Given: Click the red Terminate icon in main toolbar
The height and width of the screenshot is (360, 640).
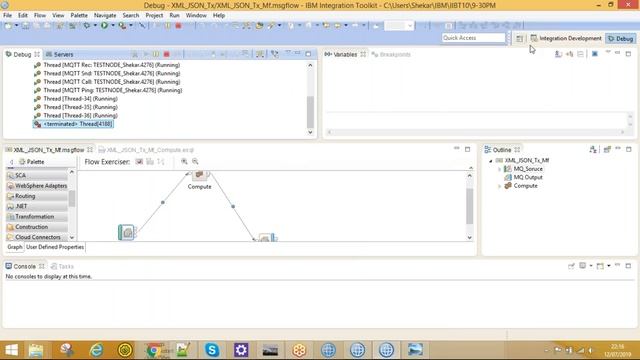Looking at the screenshot, I should pos(178,25).
